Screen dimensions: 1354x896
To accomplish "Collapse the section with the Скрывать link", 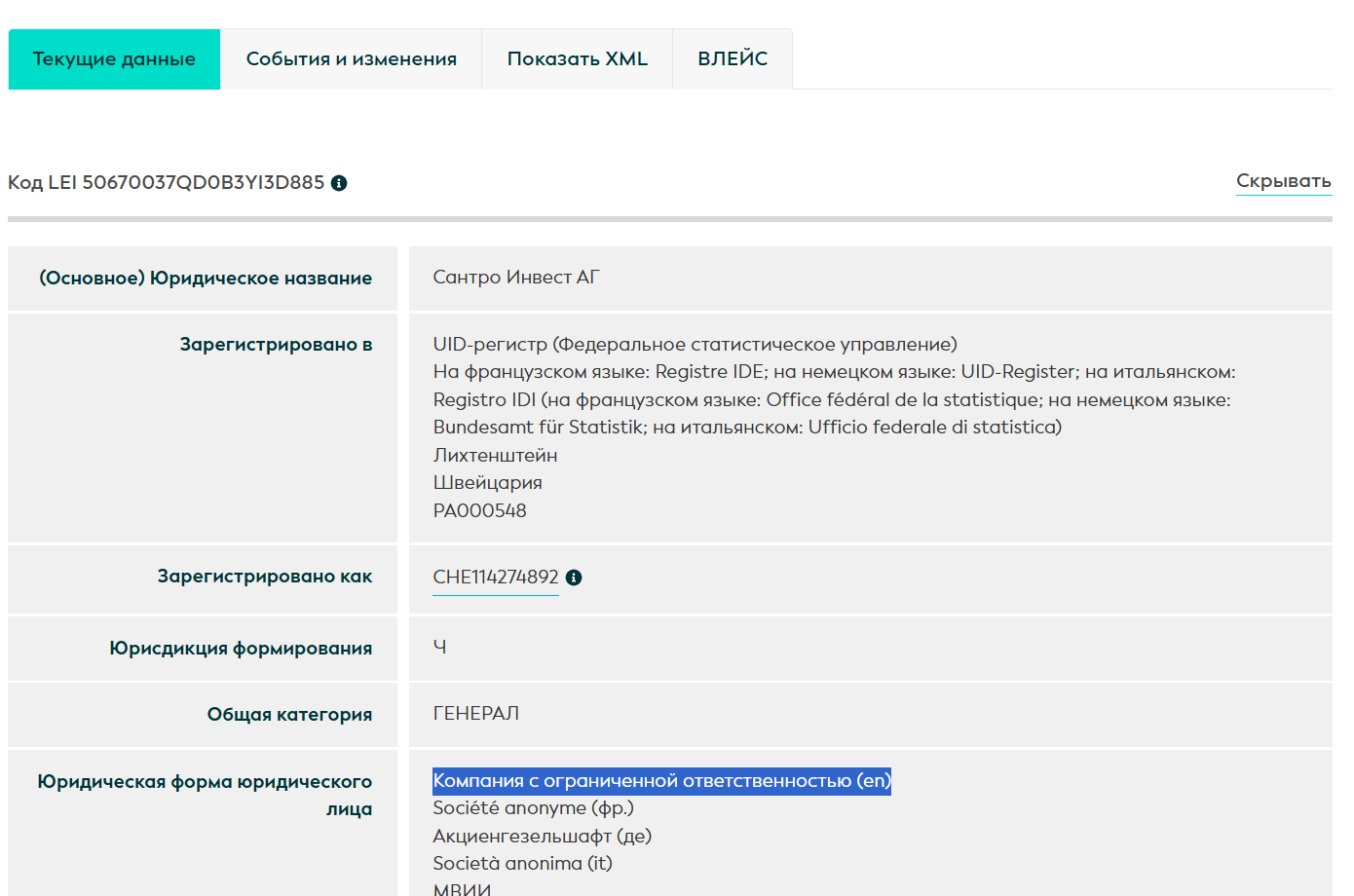I will [1283, 181].
